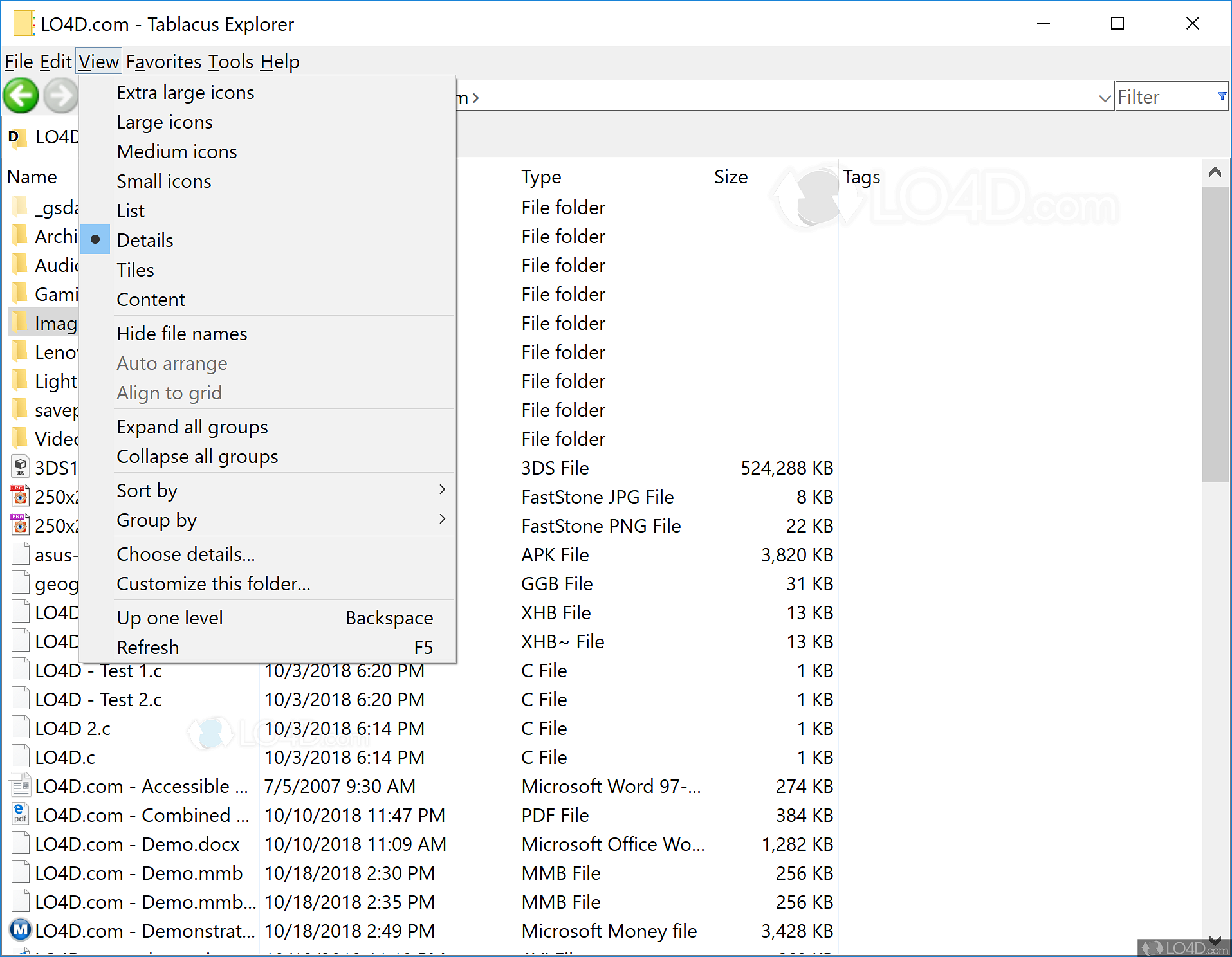This screenshot has height=957, width=1232.
Task: Click the back navigation arrow
Action: tap(21, 95)
